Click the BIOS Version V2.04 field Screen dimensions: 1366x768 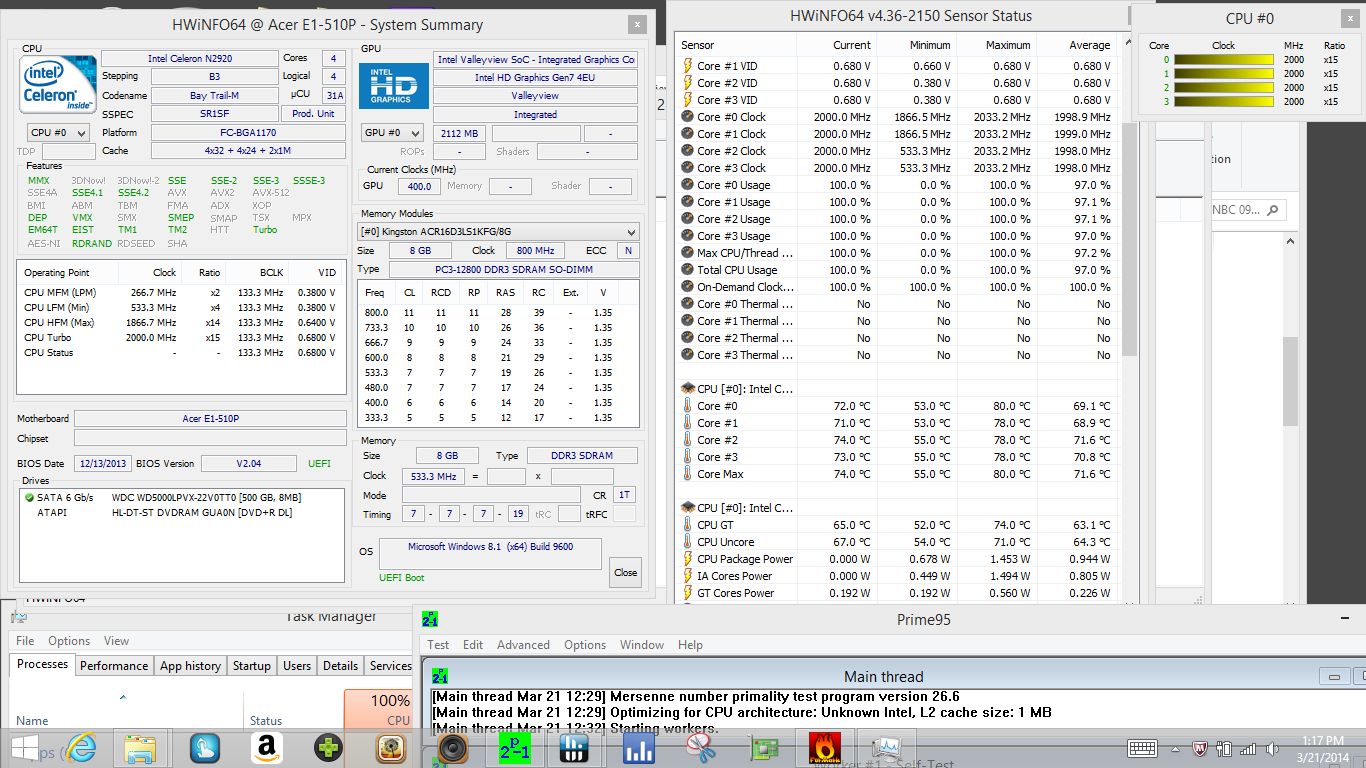(x=248, y=464)
